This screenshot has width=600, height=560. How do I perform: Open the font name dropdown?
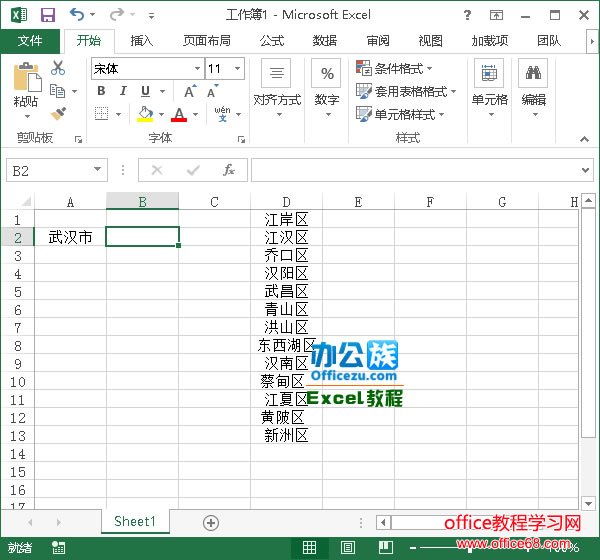coord(197,69)
